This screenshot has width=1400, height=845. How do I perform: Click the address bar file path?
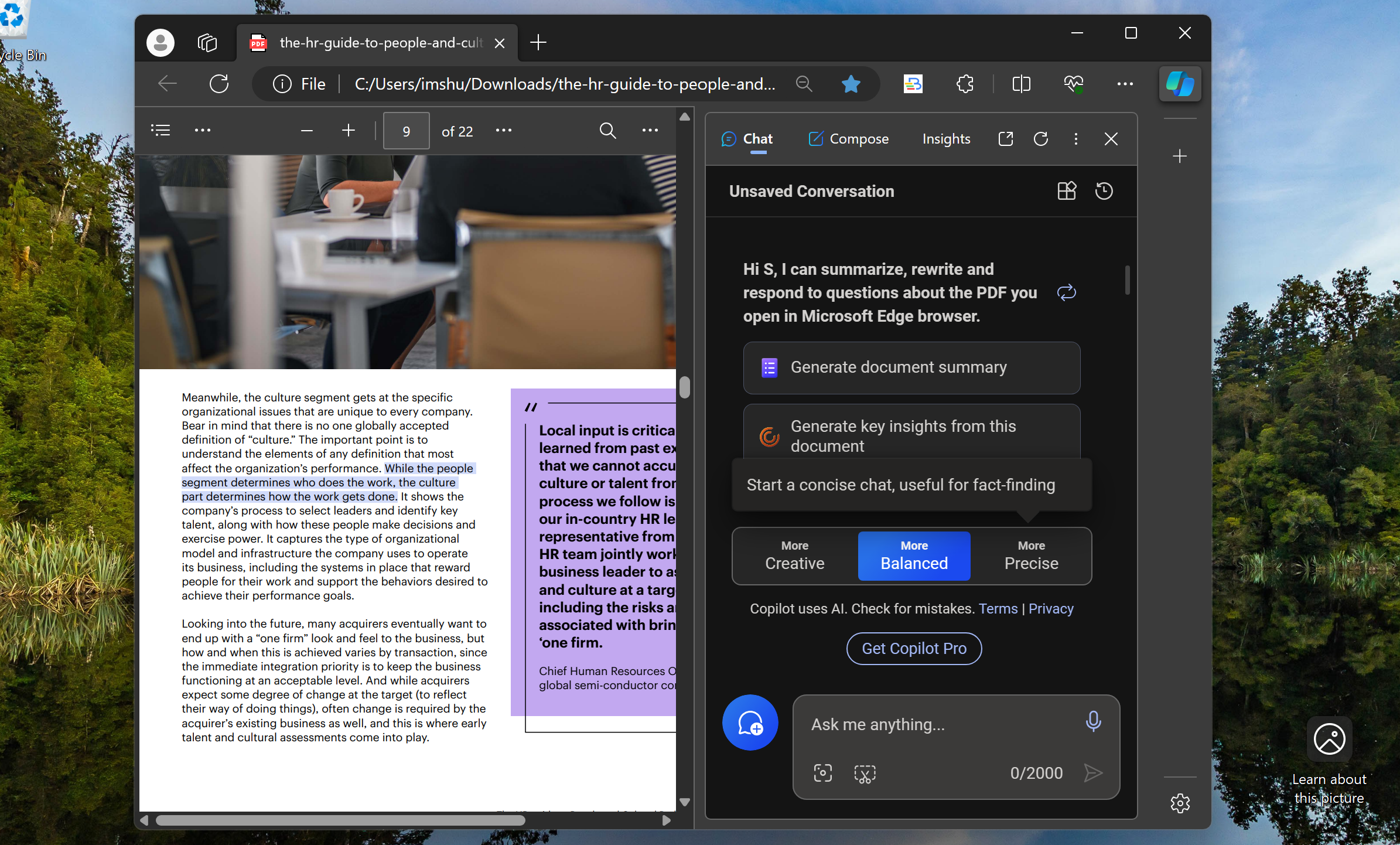pos(565,84)
